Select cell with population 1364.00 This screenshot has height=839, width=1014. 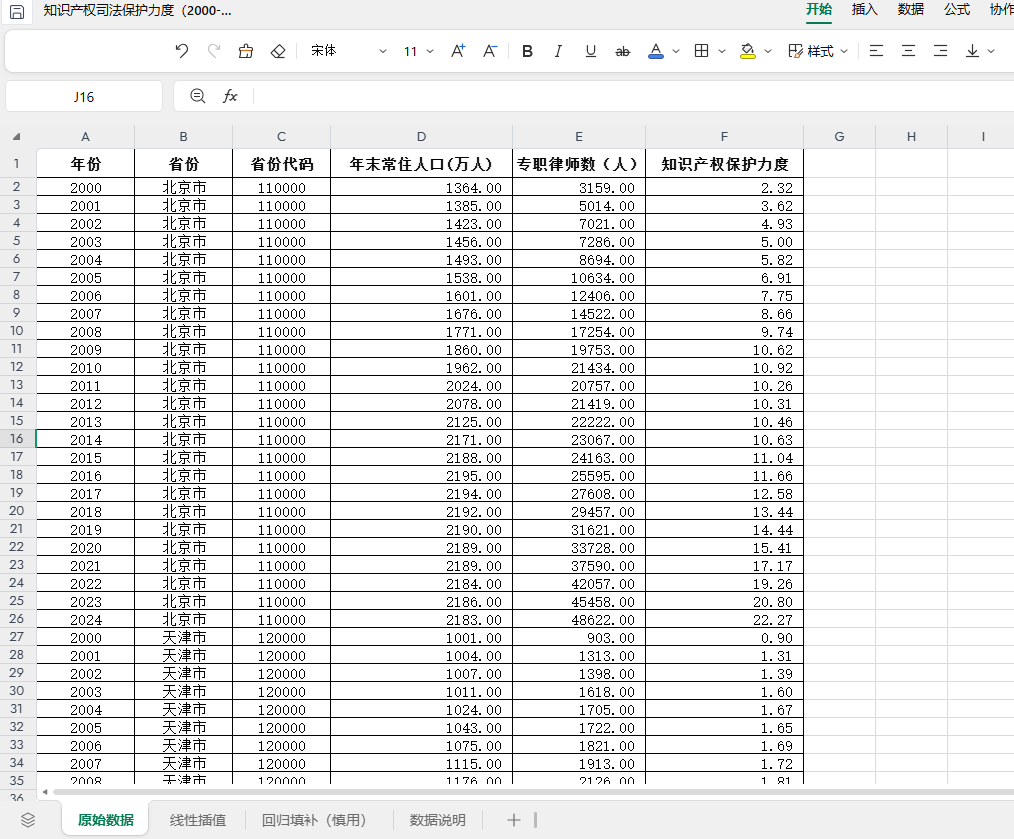tap(421, 188)
